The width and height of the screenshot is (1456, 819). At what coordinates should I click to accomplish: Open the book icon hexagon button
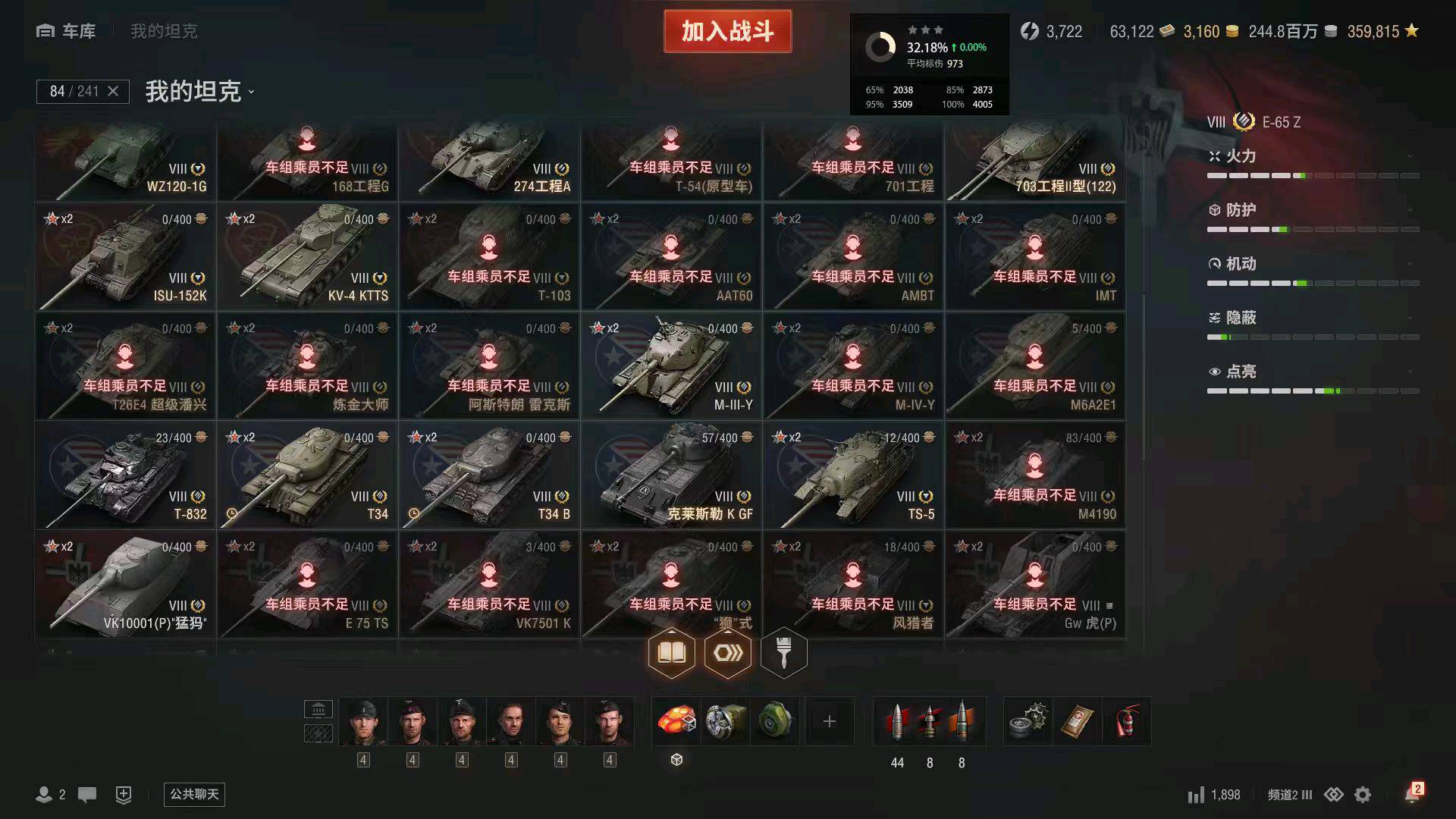[671, 652]
